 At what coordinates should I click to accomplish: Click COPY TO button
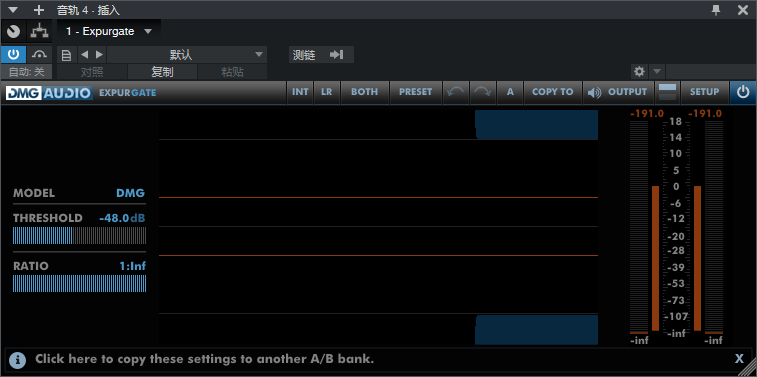[553, 92]
